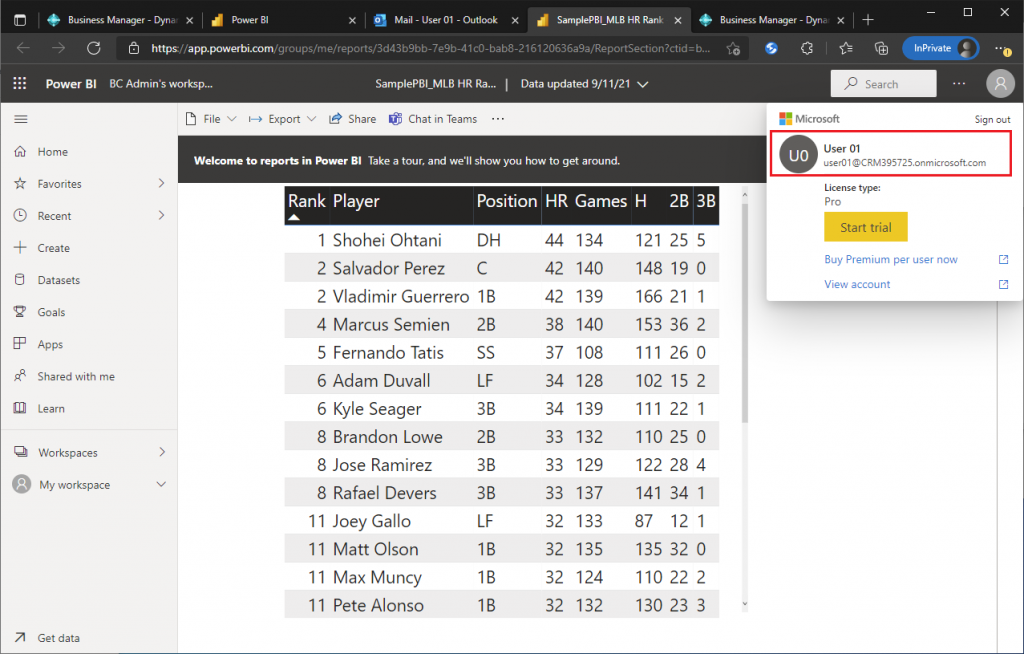Open the Power BI app launcher waffle
The height and width of the screenshot is (654, 1024).
pyautogui.click(x=20, y=84)
